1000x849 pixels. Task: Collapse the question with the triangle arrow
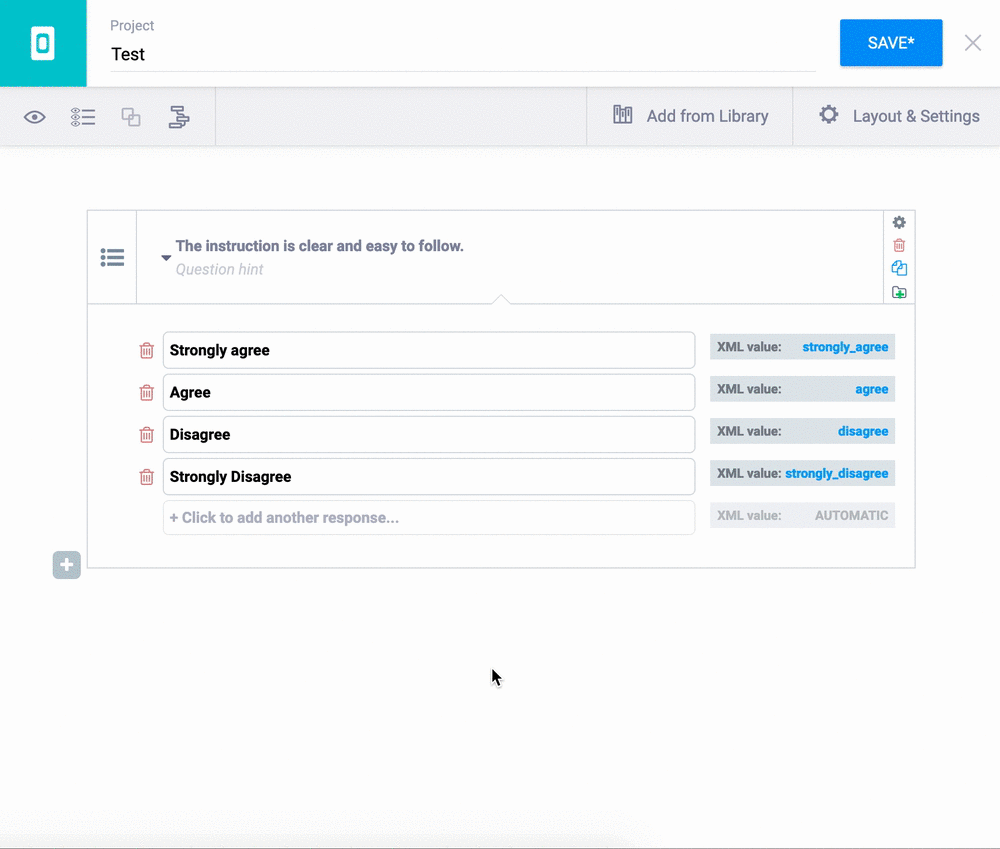tap(166, 258)
